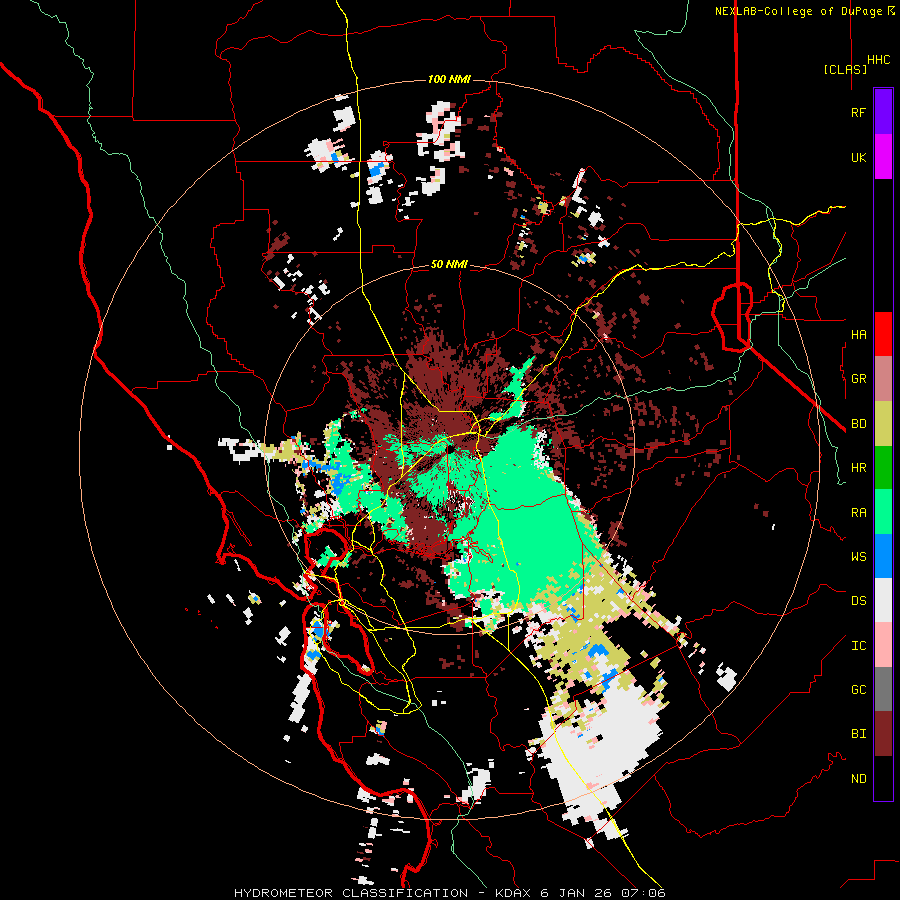Select the GC gray legend swatch
The image size is (900, 900).
(x=883, y=689)
